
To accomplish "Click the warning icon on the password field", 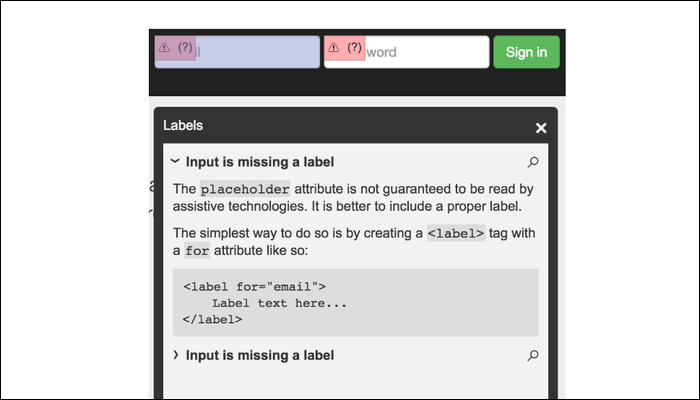I will 335,48.
